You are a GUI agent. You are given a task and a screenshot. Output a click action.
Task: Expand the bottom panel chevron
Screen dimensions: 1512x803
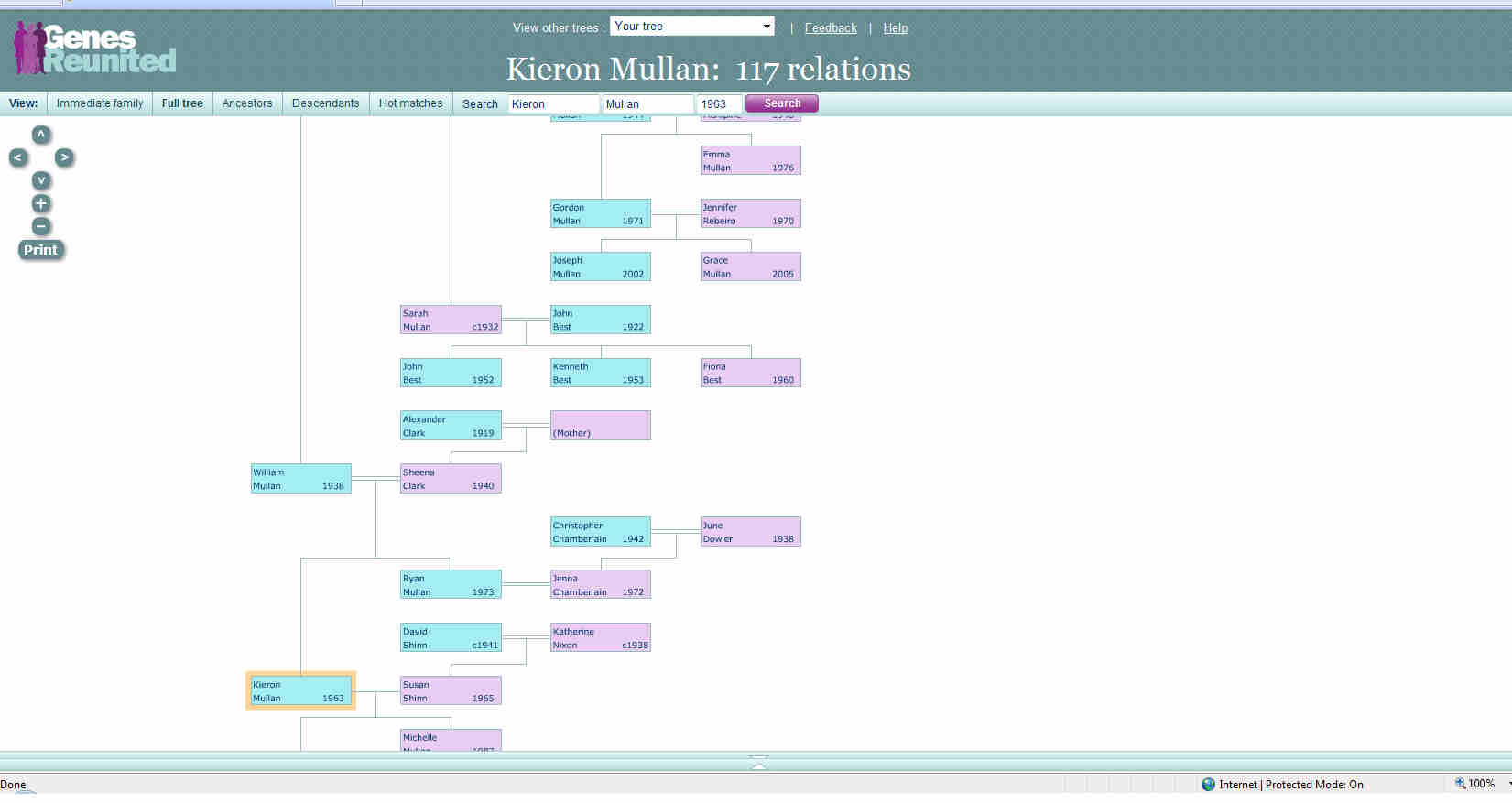[x=758, y=763]
